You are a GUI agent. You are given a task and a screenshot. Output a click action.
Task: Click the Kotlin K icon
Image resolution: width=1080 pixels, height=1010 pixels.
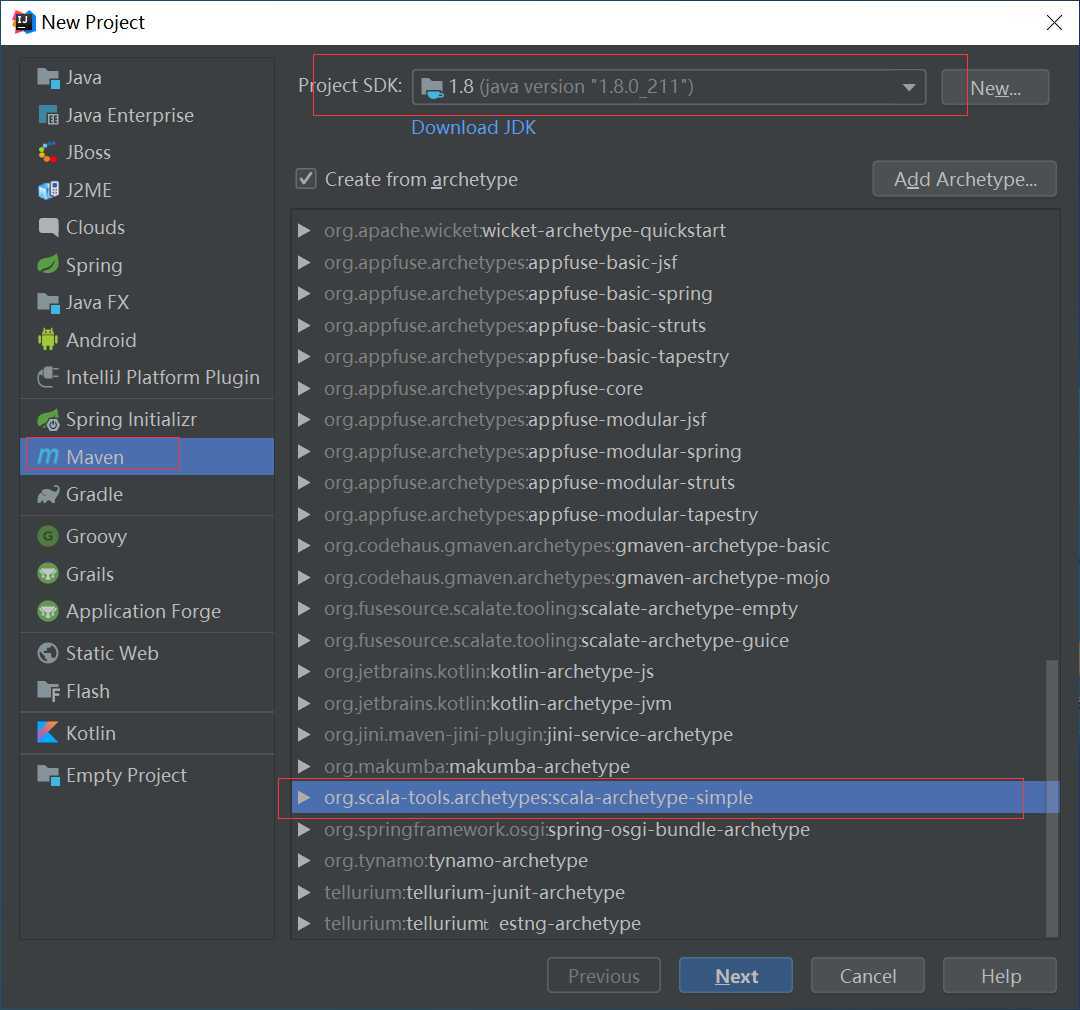[x=48, y=732]
